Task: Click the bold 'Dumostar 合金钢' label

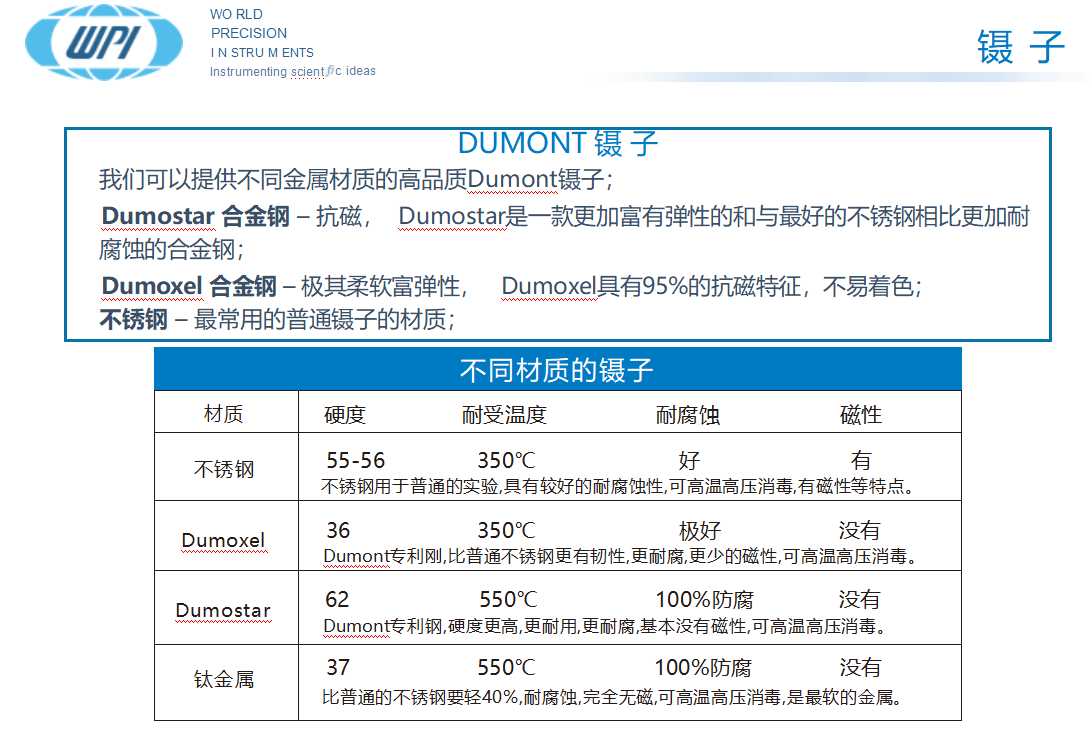Action: click(195, 216)
